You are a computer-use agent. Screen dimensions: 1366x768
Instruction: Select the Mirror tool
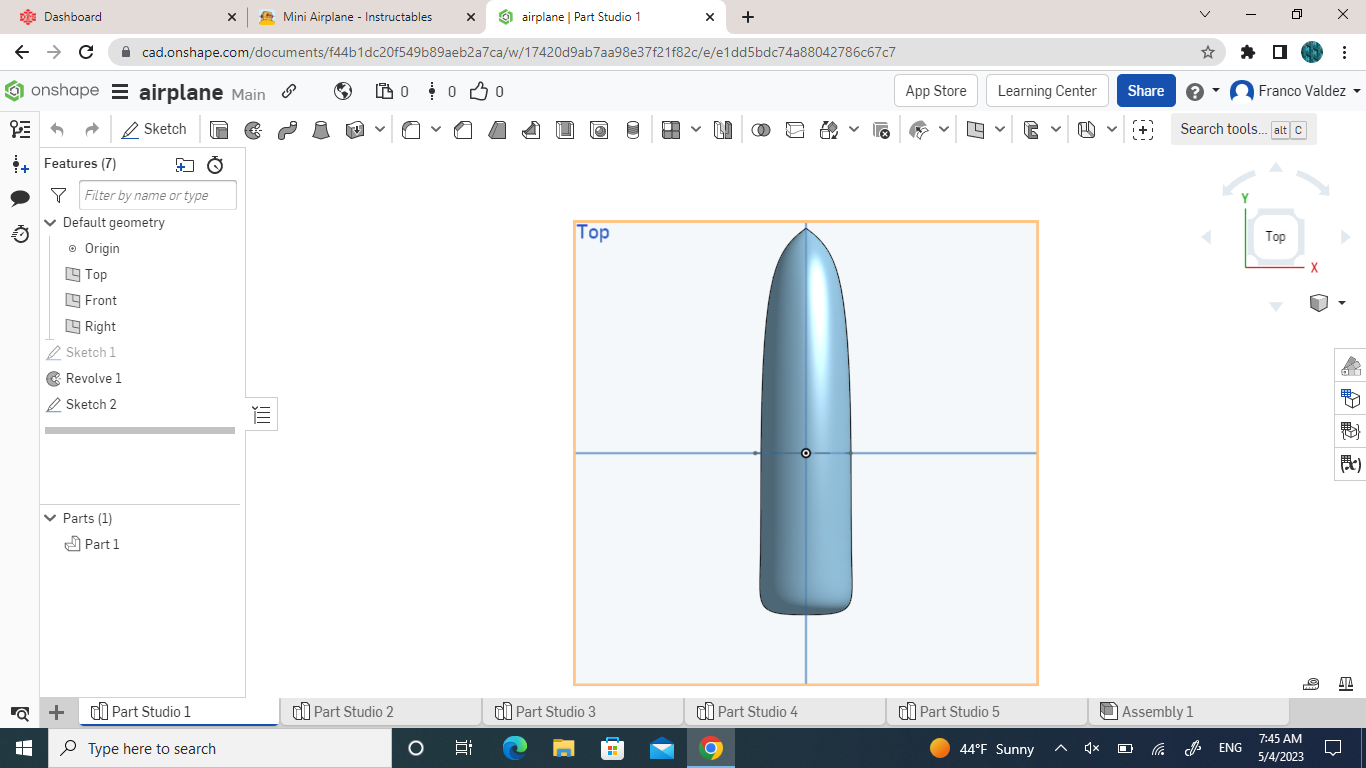tap(722, 130)
